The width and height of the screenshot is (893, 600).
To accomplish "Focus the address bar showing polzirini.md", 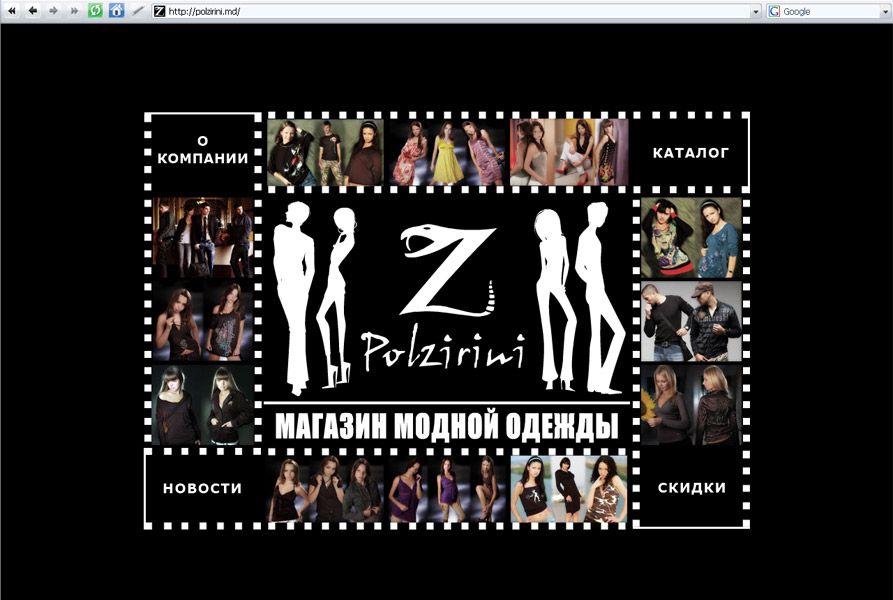I will click(458, 11).
